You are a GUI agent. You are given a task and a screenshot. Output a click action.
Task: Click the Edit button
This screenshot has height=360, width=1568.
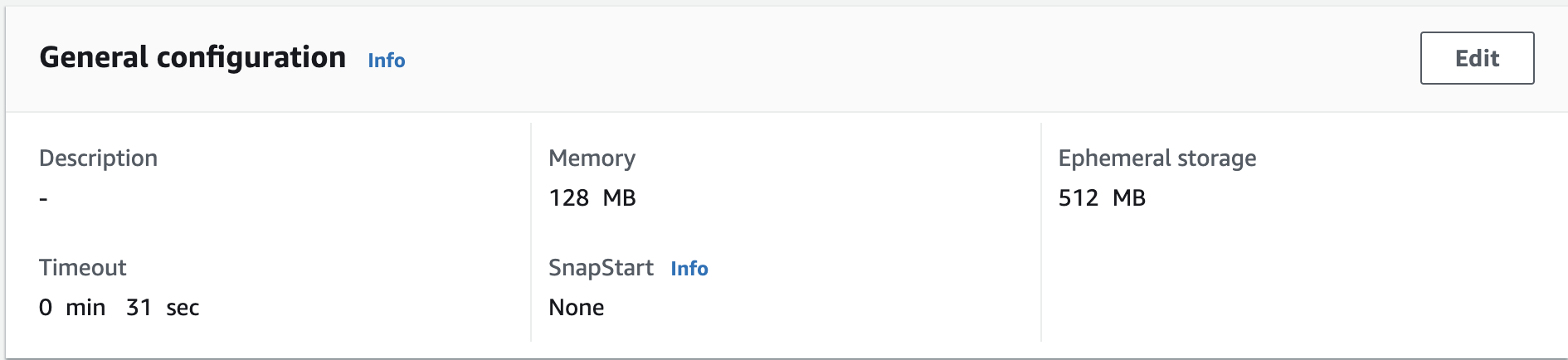tap(1477, 58)
